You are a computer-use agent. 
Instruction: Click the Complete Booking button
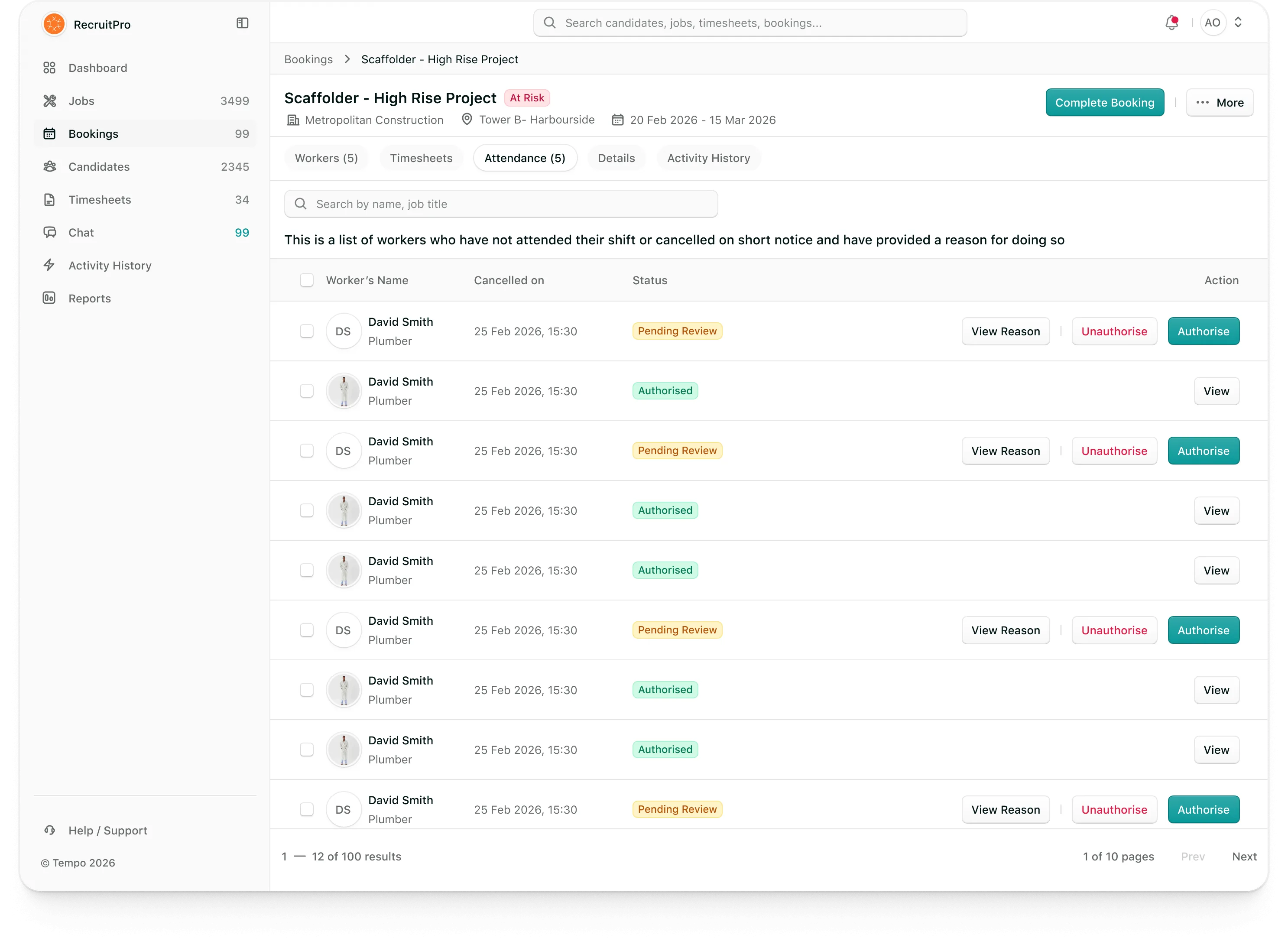[x=1104, y=103]
